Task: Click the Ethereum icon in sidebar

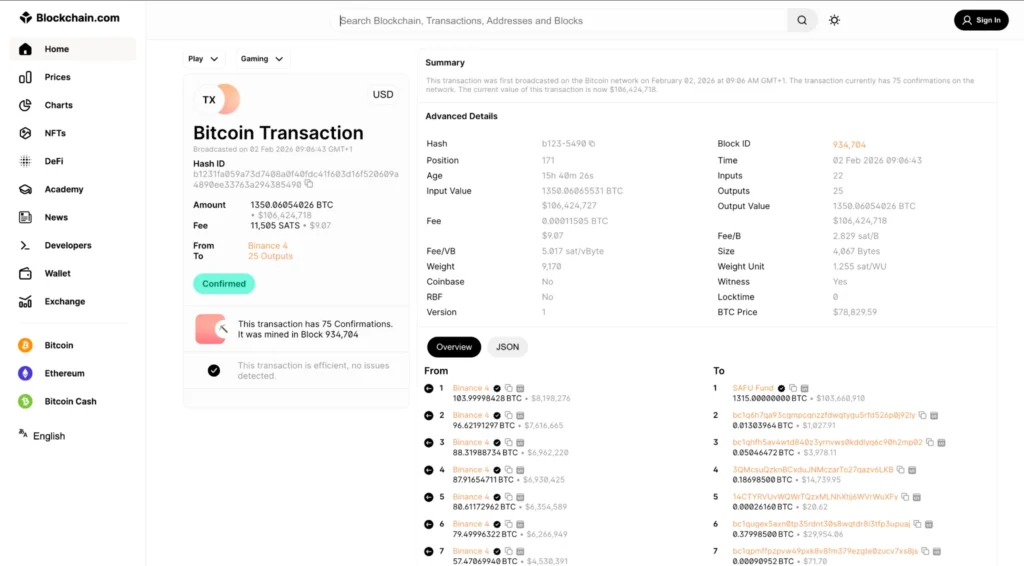Action: pos(25,373)
